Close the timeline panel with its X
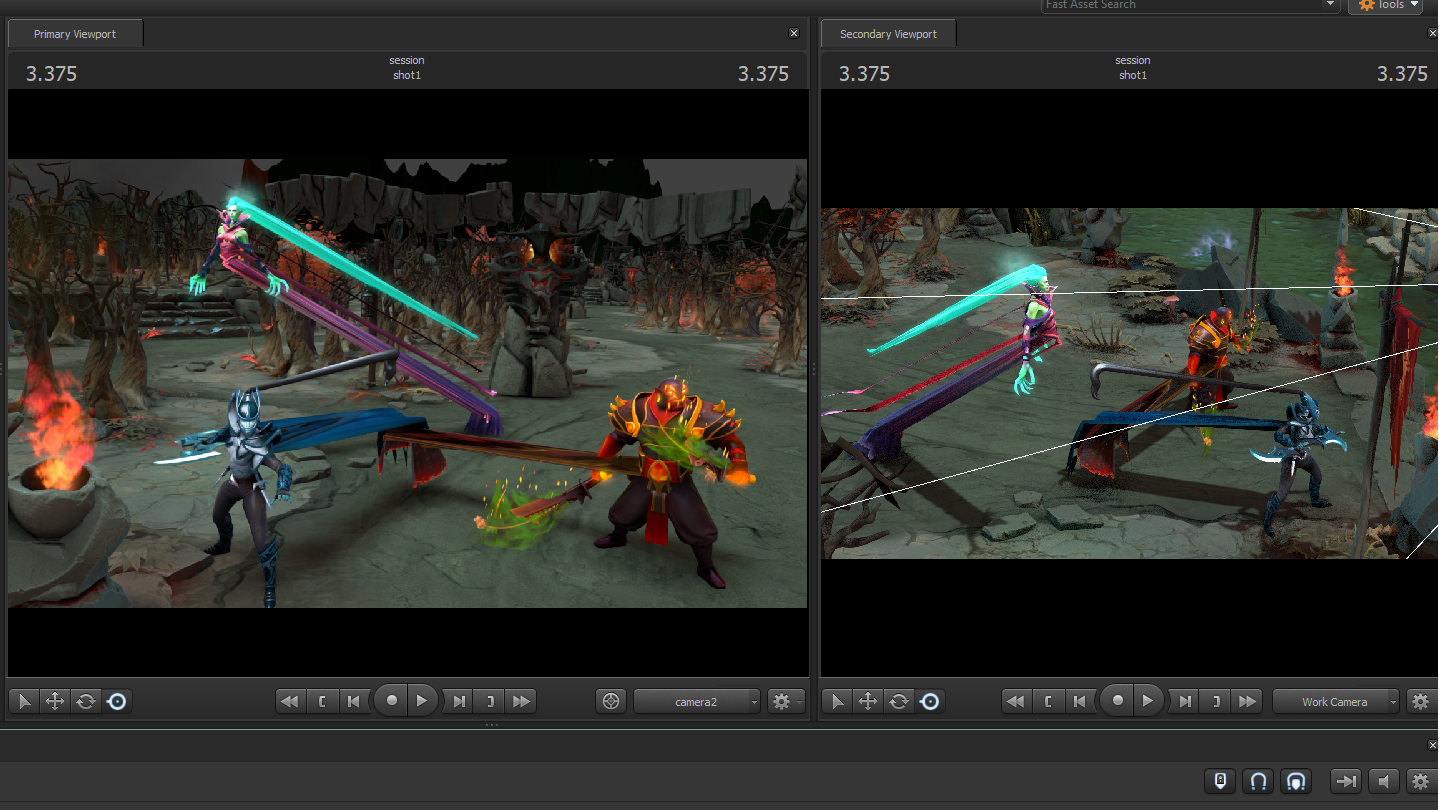 [x=1433, y=745]
